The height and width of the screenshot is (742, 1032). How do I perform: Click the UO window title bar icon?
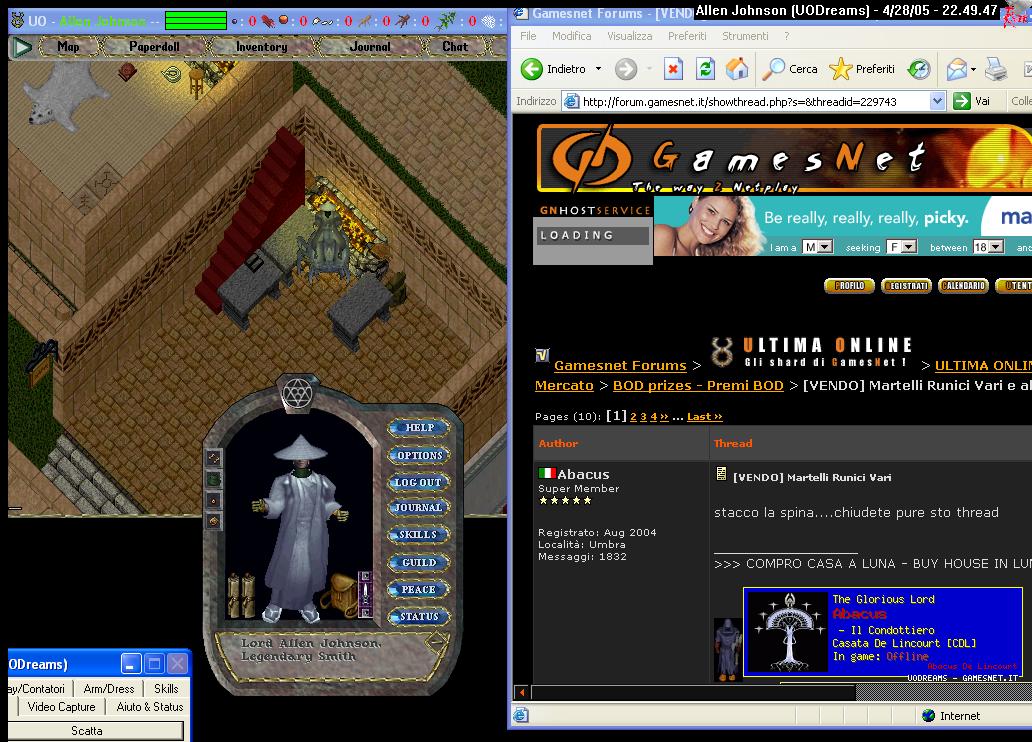point(18,20)
